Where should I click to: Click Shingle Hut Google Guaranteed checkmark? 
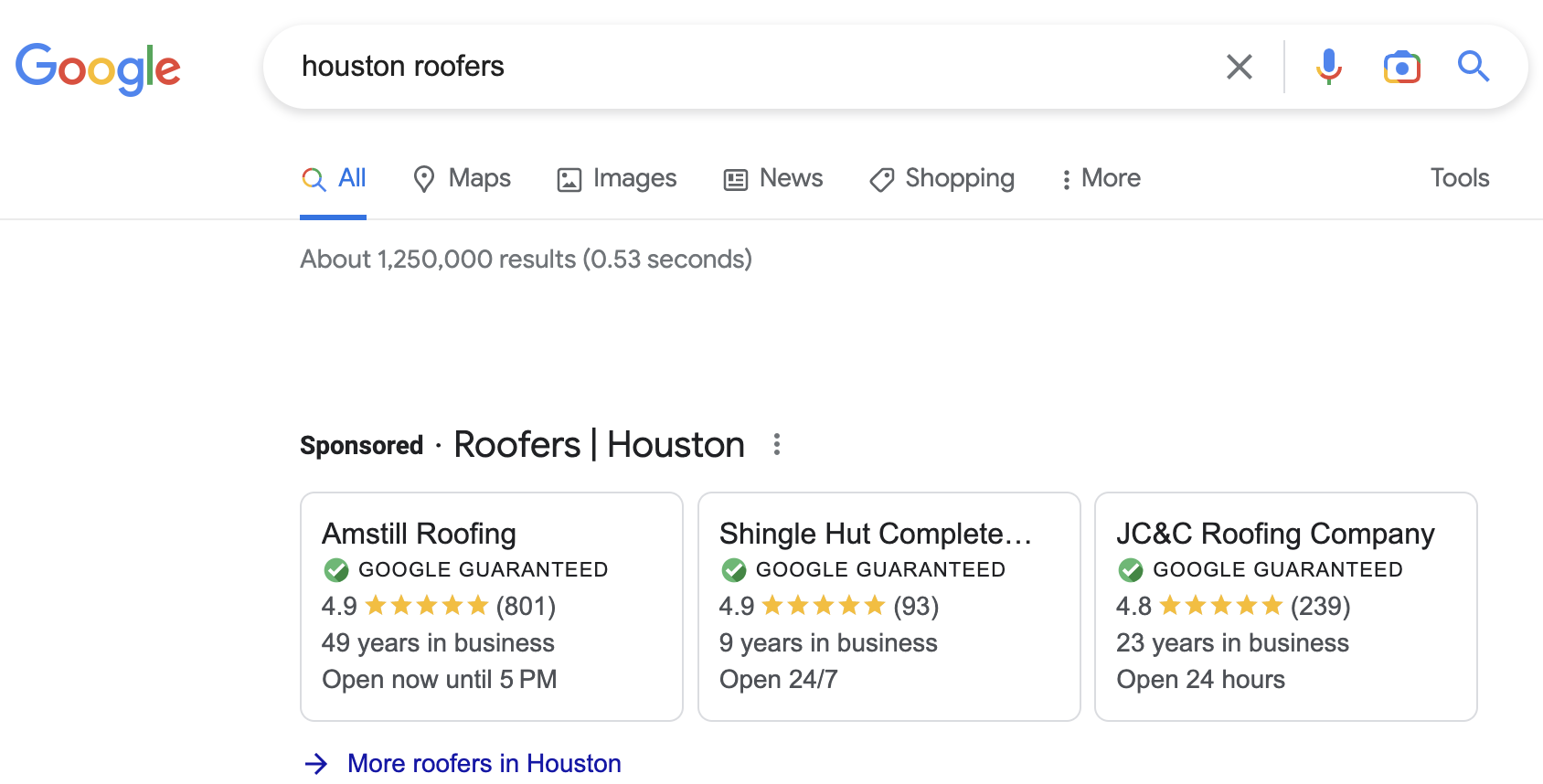734,570
